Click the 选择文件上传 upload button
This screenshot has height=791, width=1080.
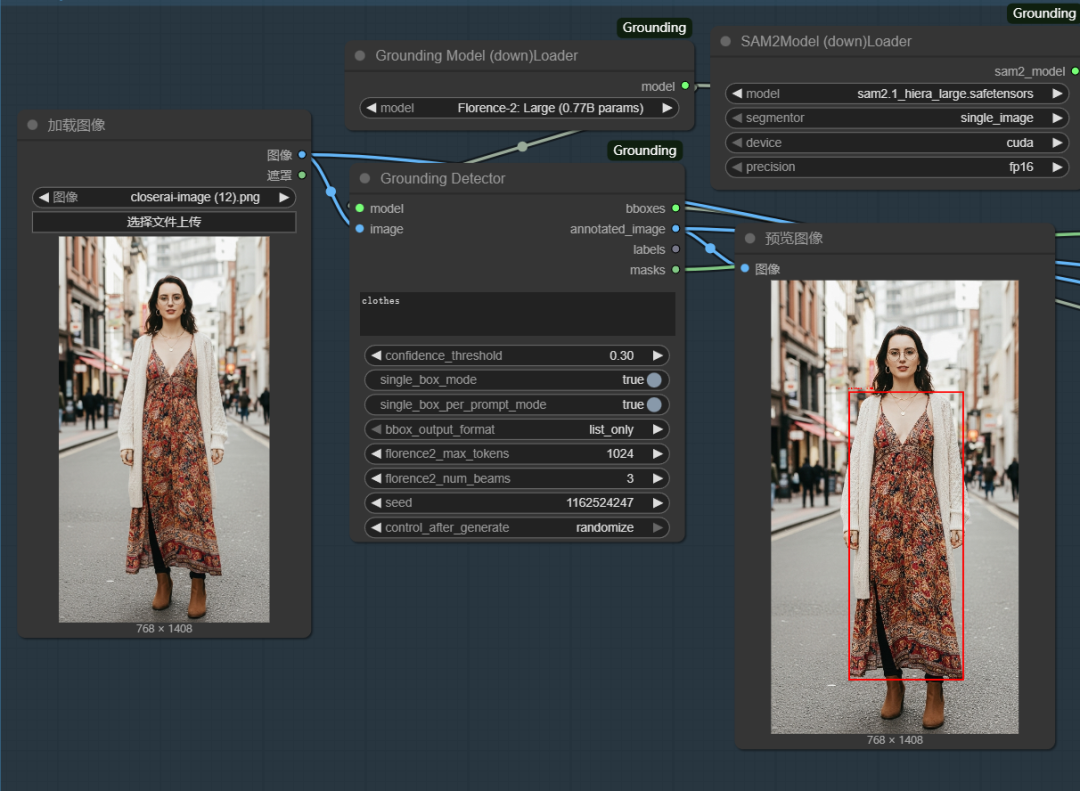pos(164,222)
